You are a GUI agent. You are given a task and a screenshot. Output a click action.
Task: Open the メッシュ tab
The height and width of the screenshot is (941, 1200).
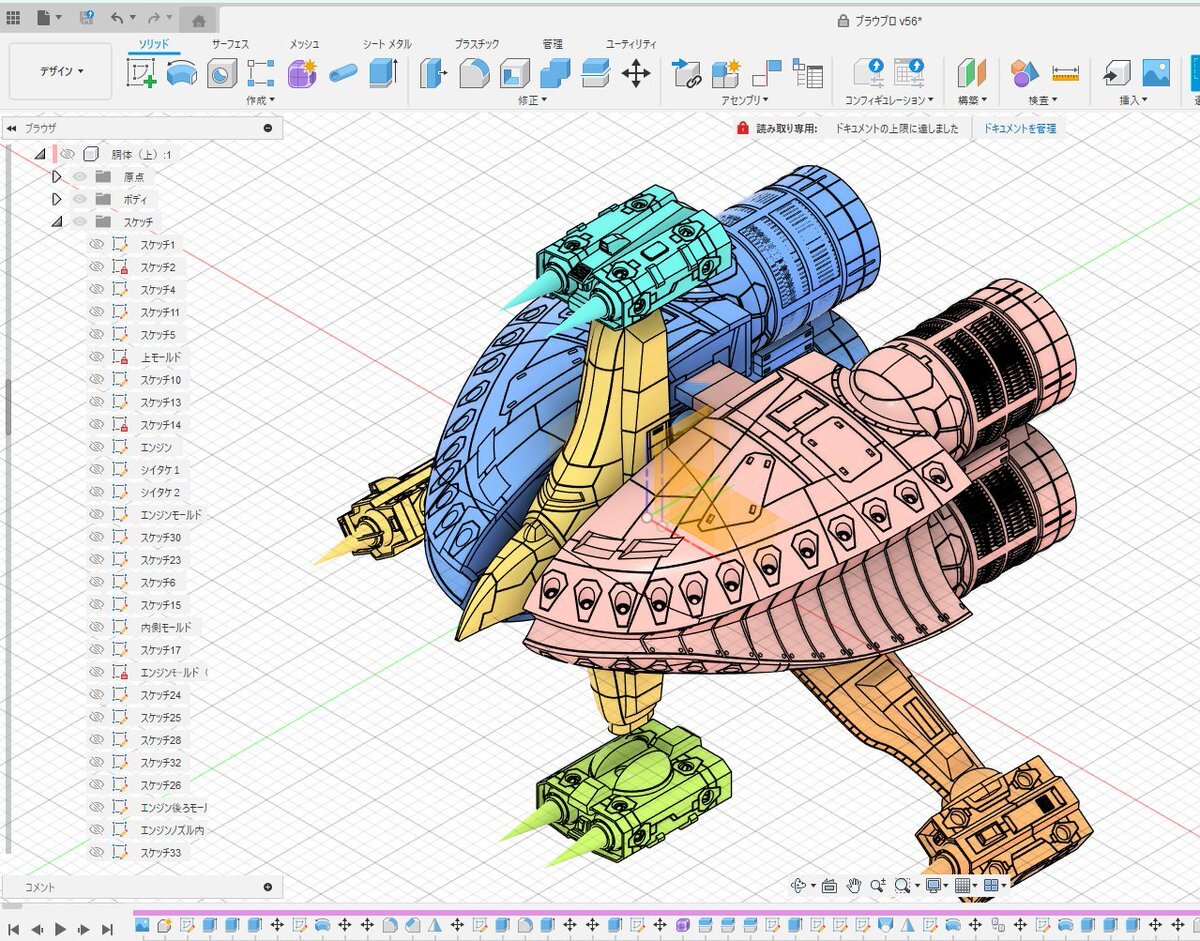304,44
